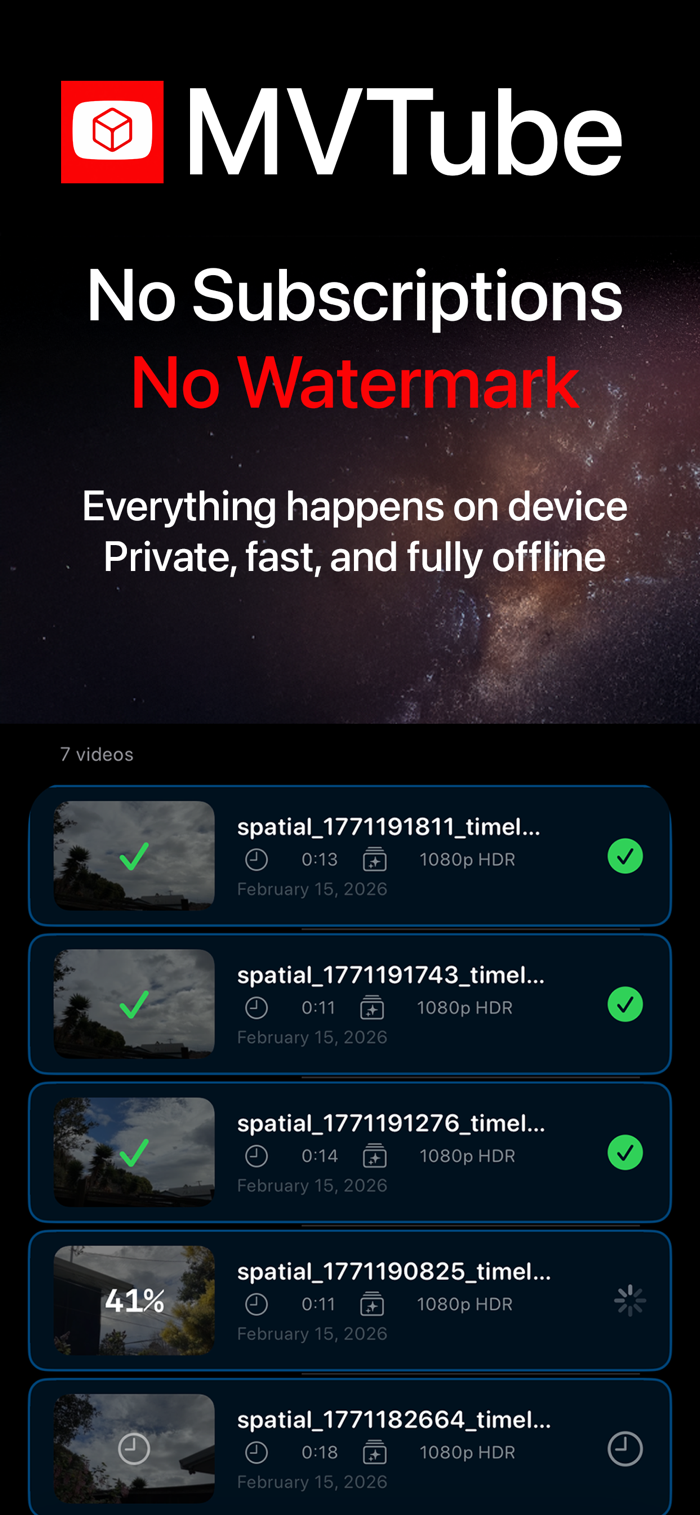Open the spatial_1771191811 video thumbnail
Image resolution: width=700 pixels, height=1515 pixels.
[134, 856]
